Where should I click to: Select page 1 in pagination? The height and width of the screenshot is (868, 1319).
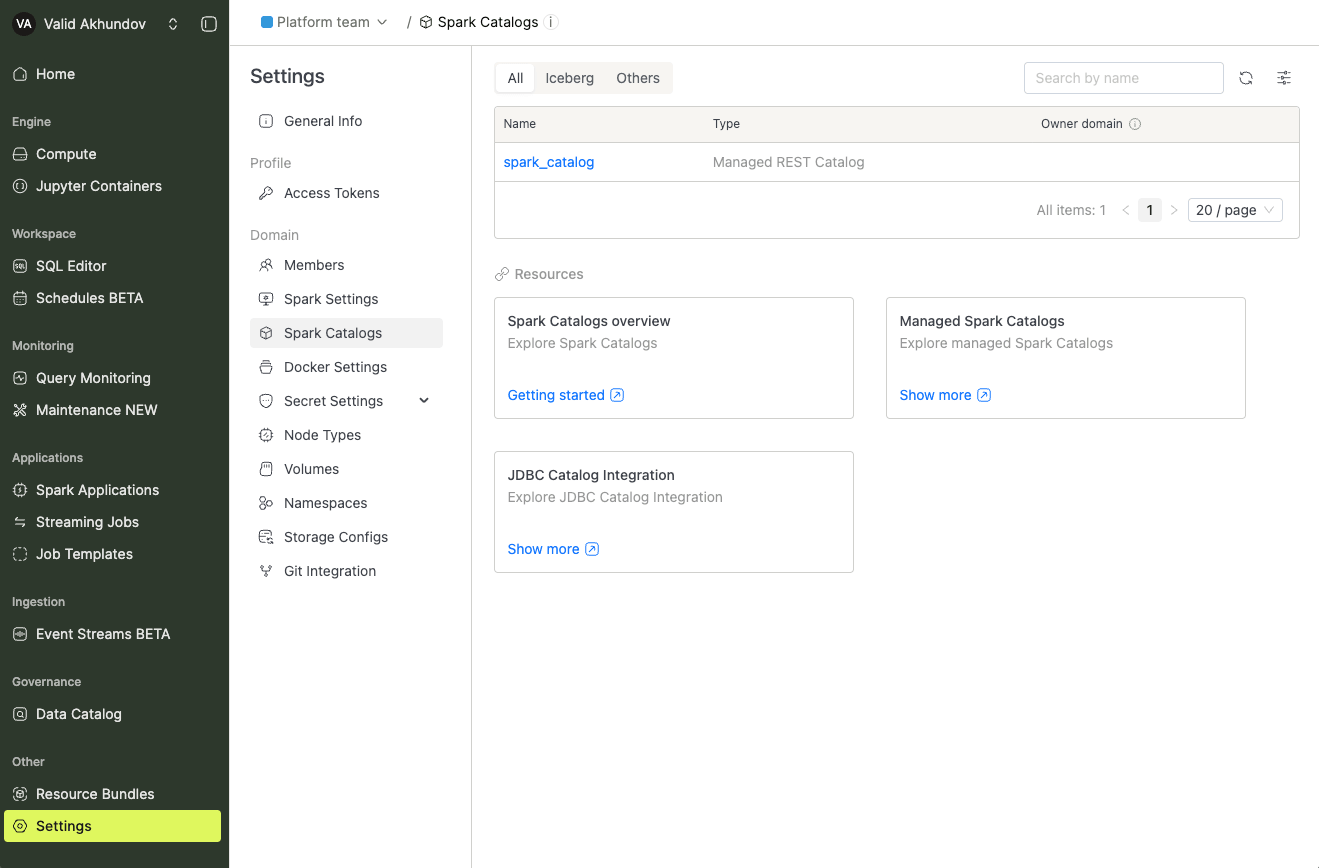point(1150,210)
